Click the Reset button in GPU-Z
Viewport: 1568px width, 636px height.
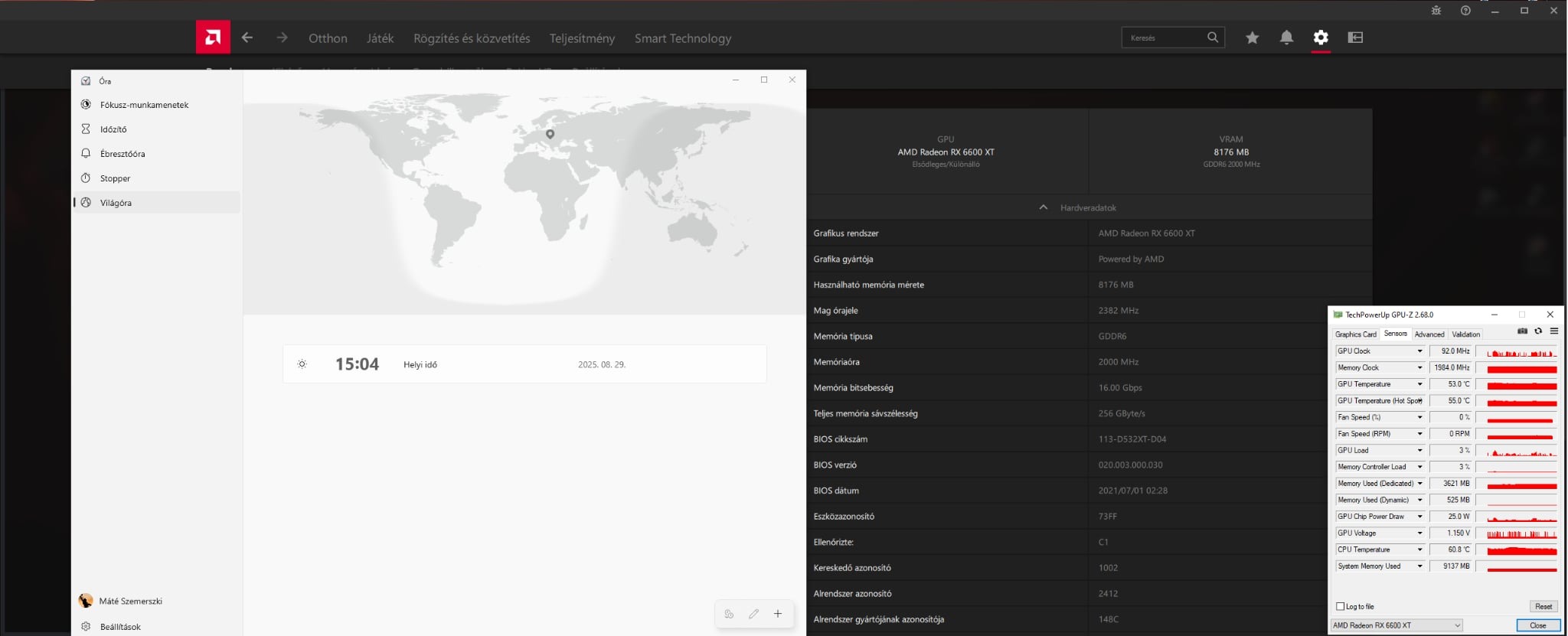pos(1543,606)
